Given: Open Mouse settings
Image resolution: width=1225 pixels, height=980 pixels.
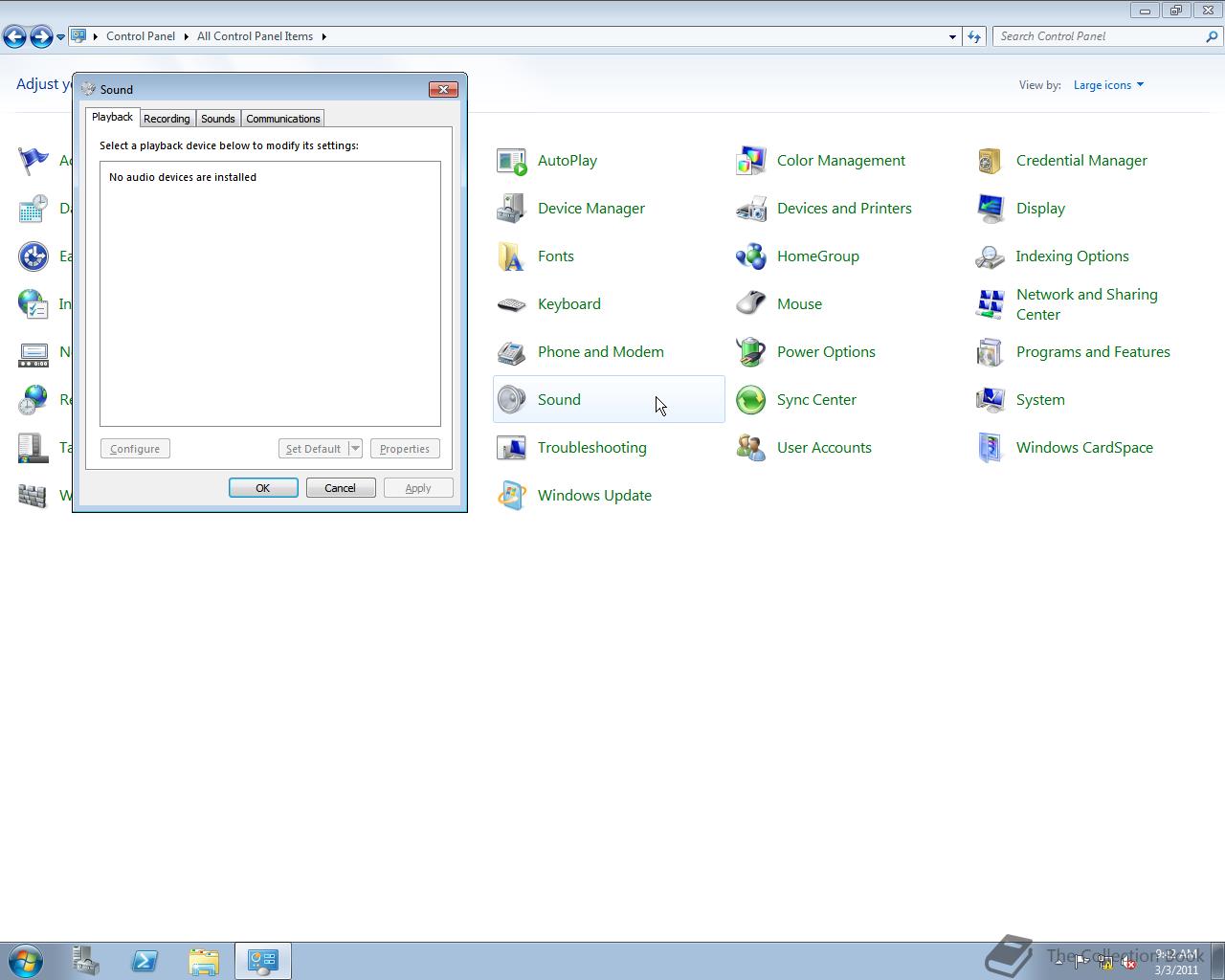Looking at the screenshot, I should coord(799,304).
